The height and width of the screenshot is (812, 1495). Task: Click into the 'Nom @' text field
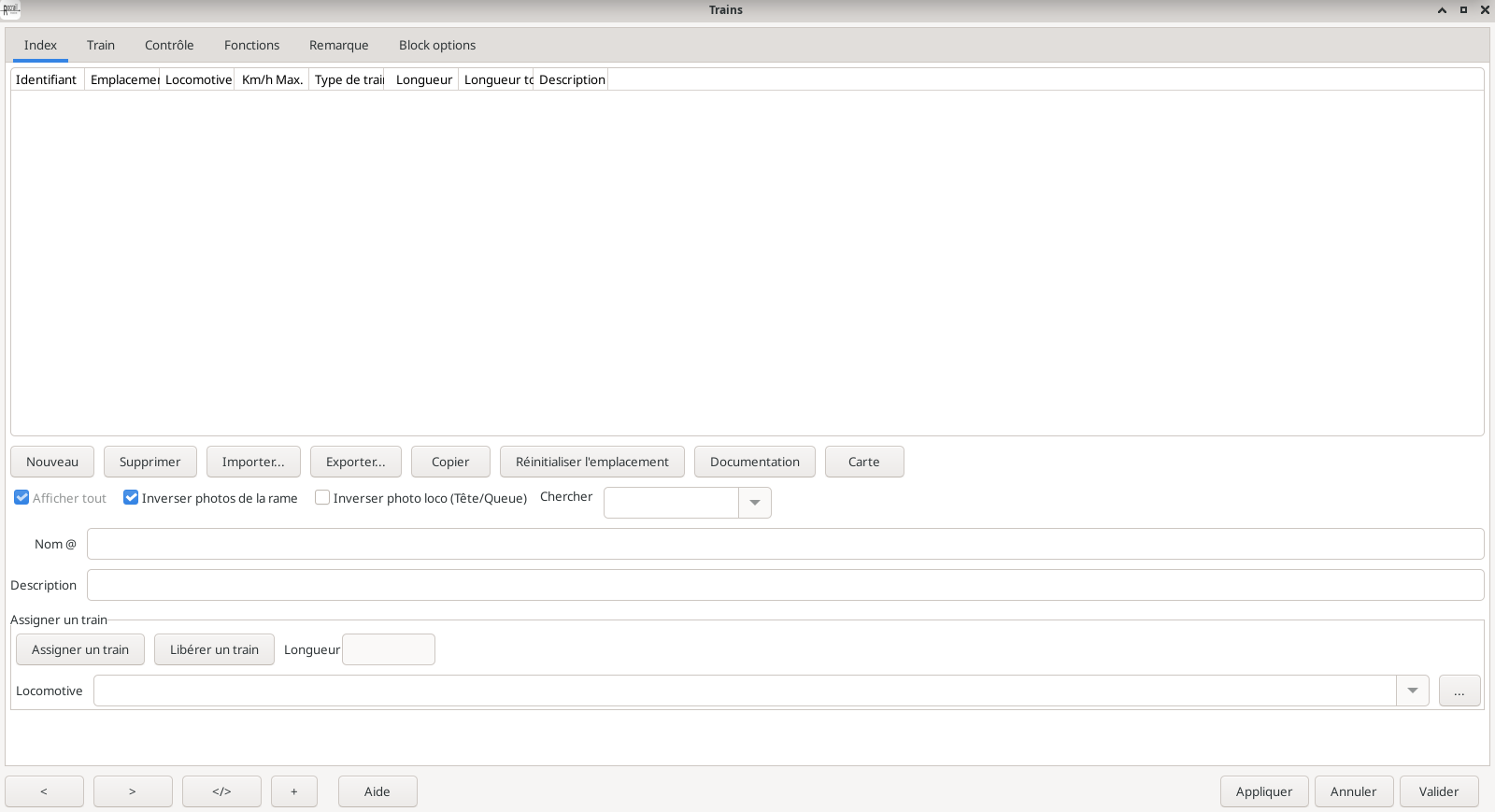coord(785,544)
